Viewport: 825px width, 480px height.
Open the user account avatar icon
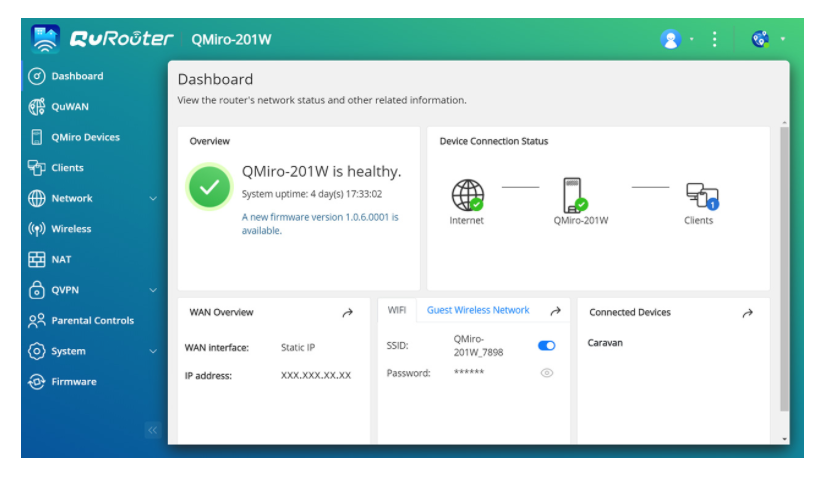point(671,39)
